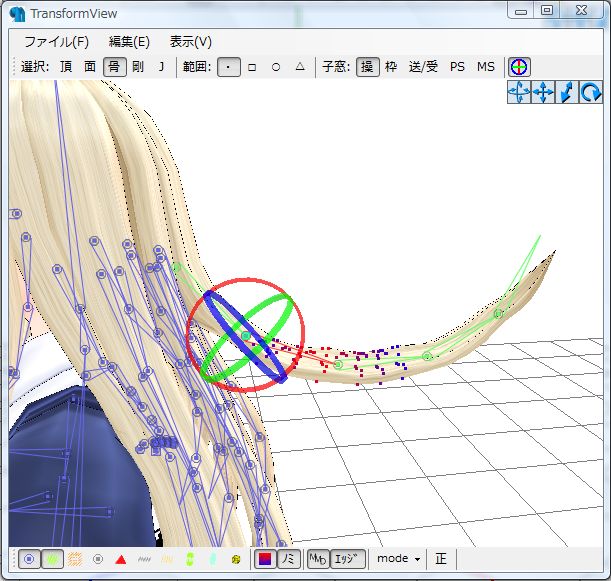The height and width of the screenshot is (581, 611).
Task: Open the 枠 sub-window
Action: tap(391, 67)
